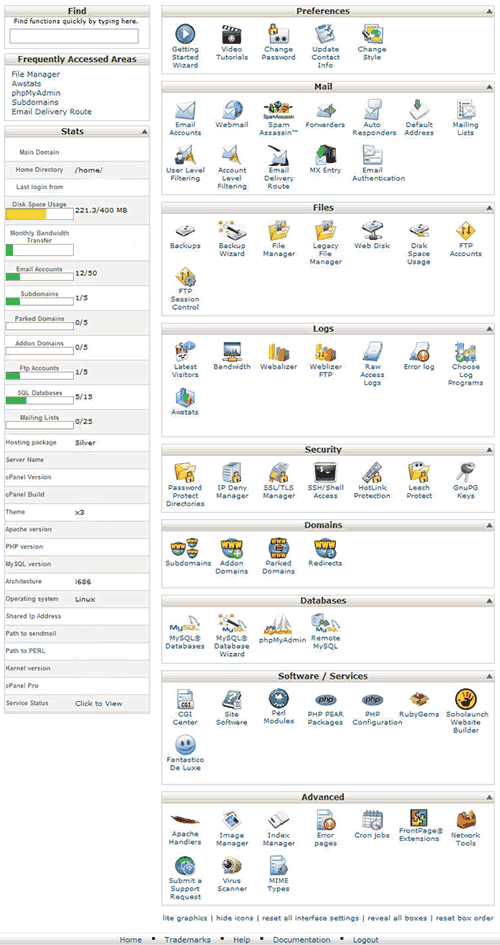Open Auto Responders
The width and height of the screenshot is (500, 945).
click(x=372, y=118)
